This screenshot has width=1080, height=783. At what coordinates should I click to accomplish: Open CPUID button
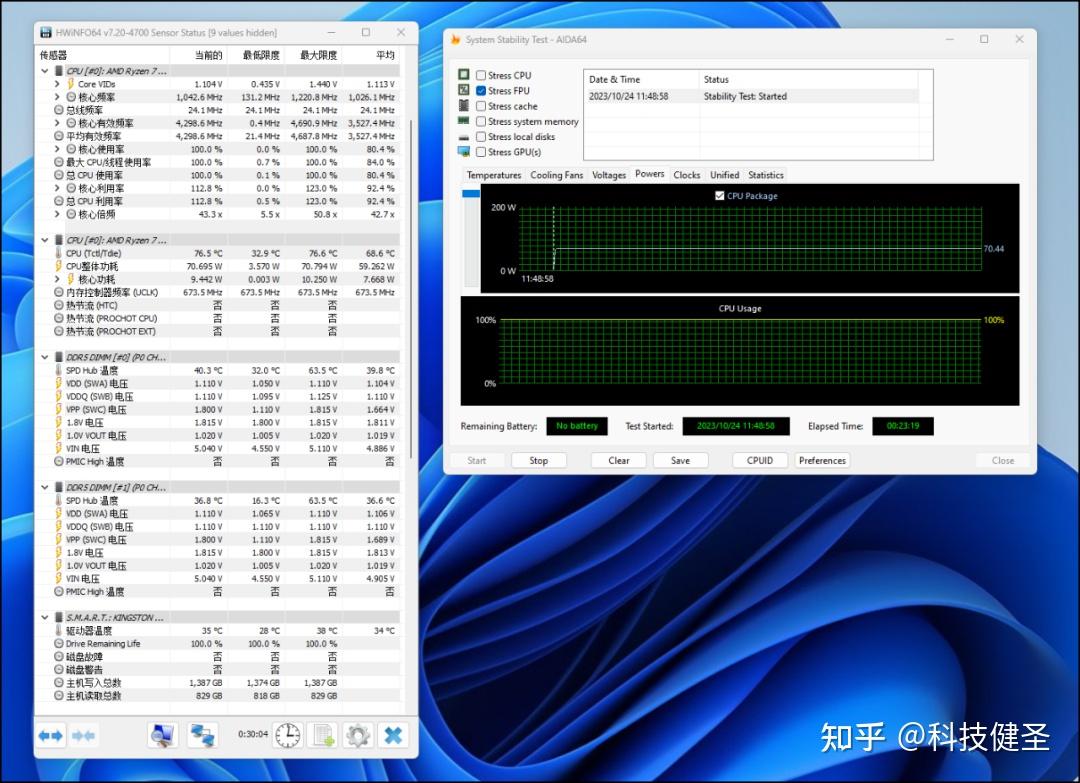[x=760, y=460]
